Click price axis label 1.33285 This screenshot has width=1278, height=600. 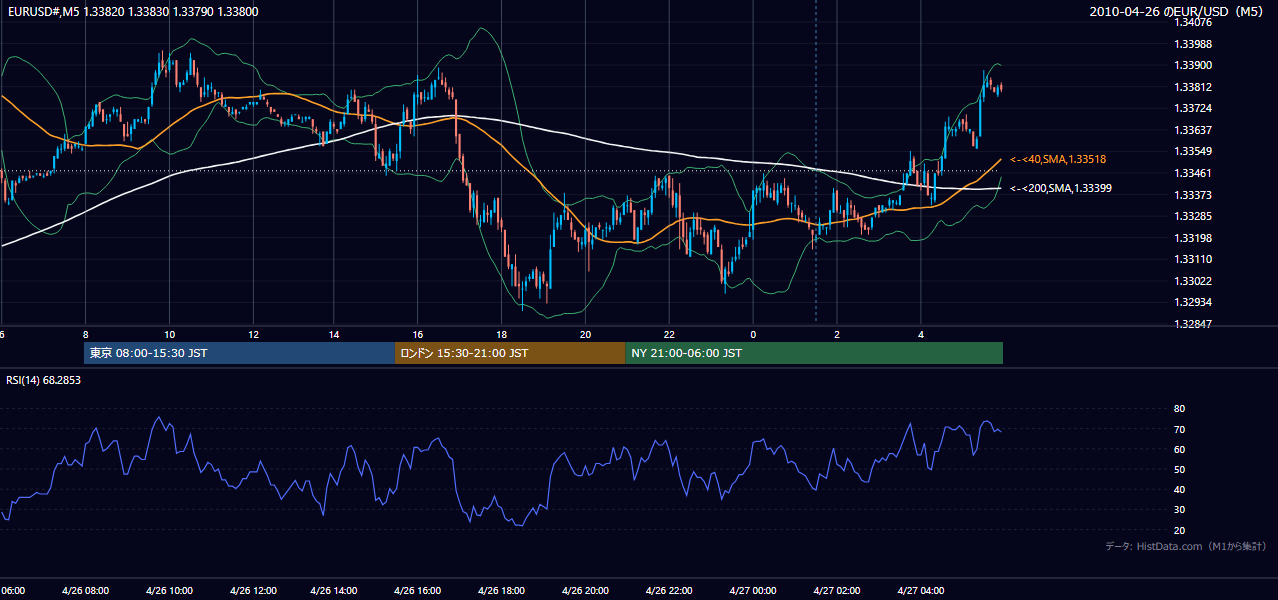1194,216
